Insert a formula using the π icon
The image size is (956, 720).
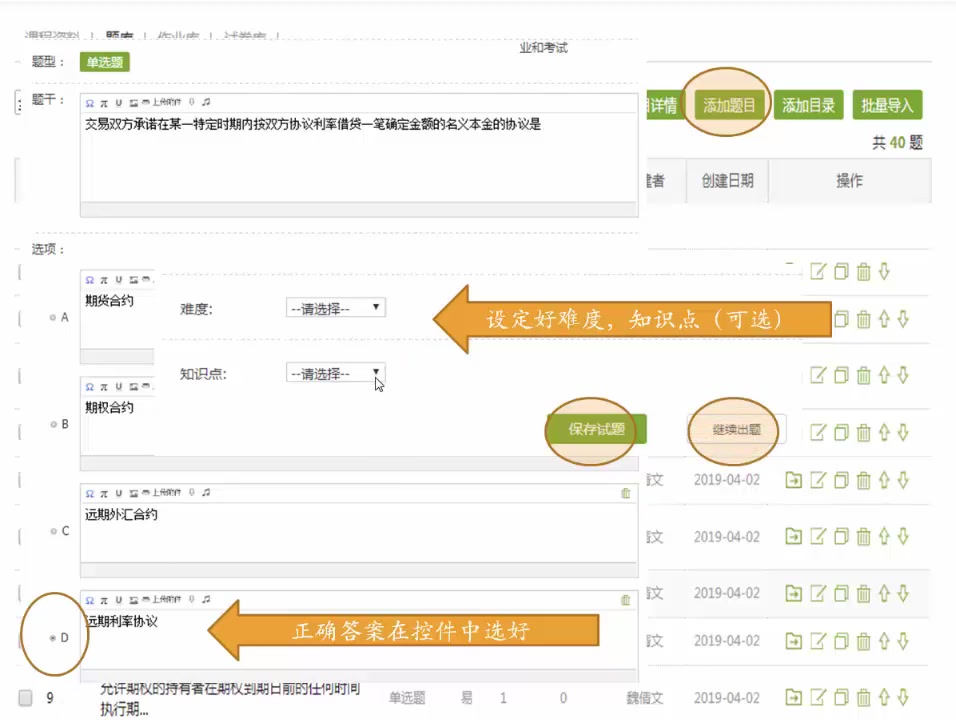click(104, 102)
